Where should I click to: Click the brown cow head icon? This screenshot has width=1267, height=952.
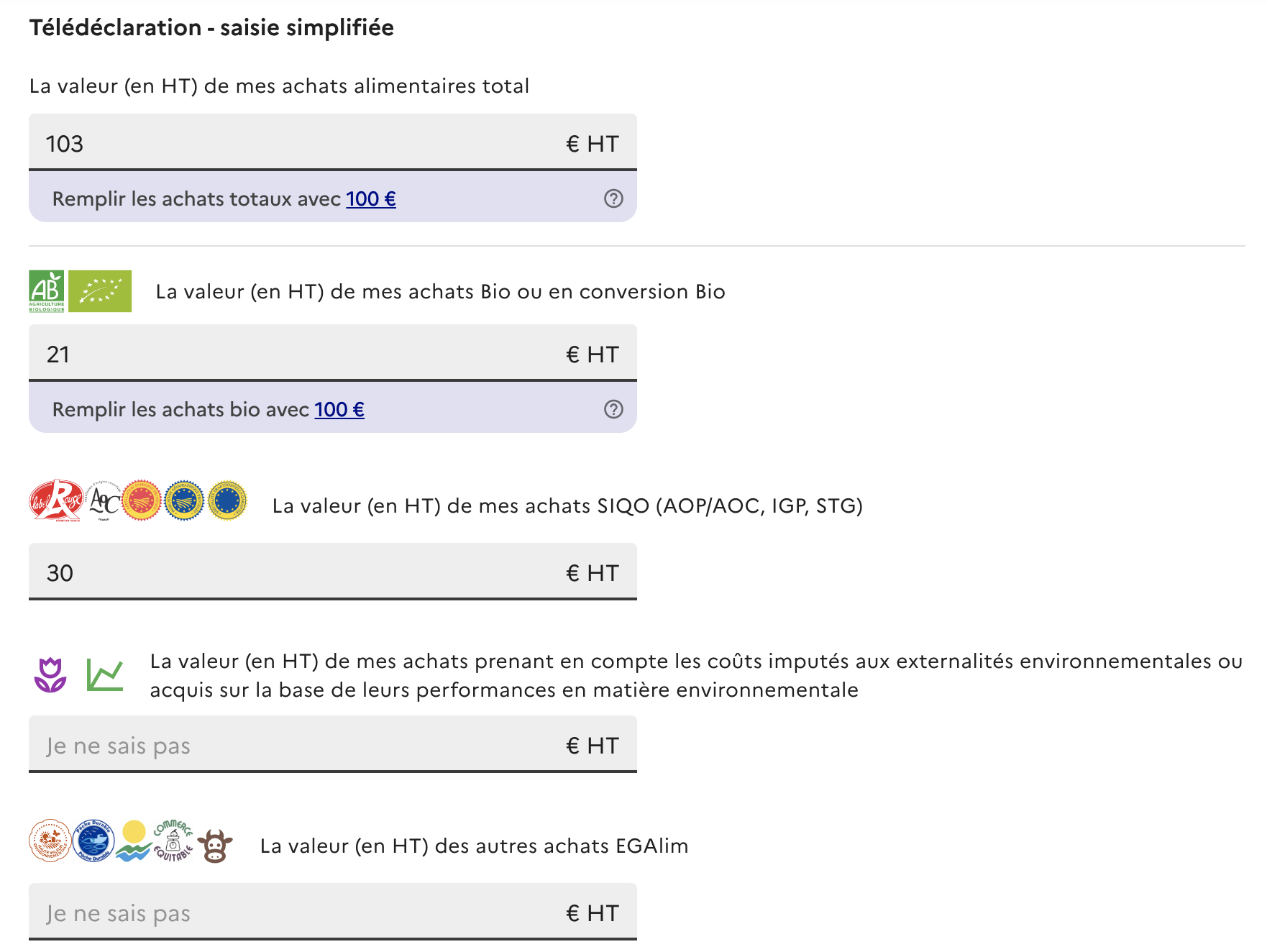(215, 846)
